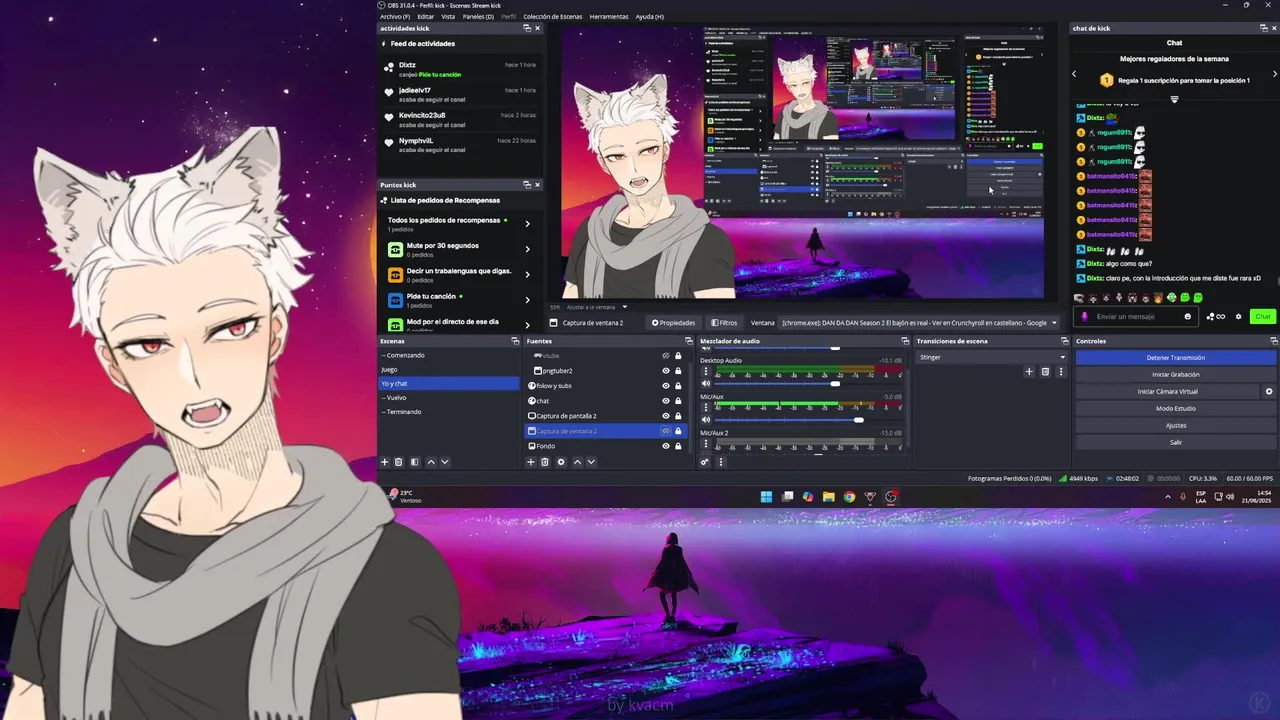Open Ajustes button in Controles
This screenshot has width=1280, height=720.
[1176, 426]
